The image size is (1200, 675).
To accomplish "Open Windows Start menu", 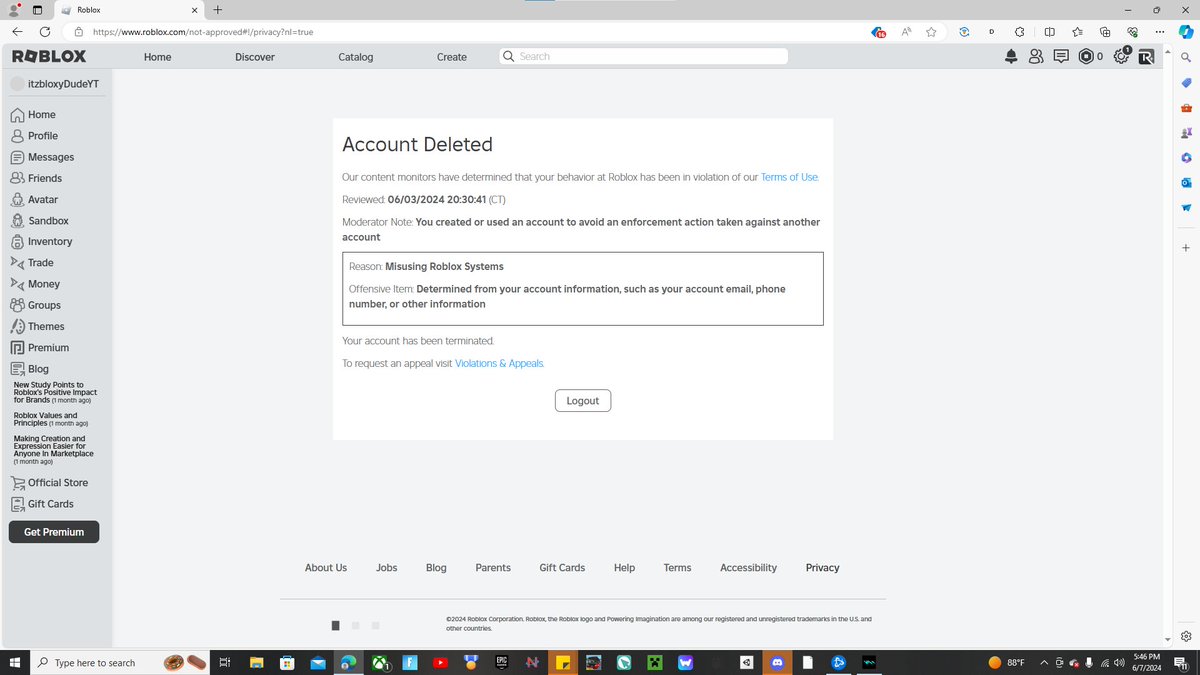I will [x=14, y=662].
